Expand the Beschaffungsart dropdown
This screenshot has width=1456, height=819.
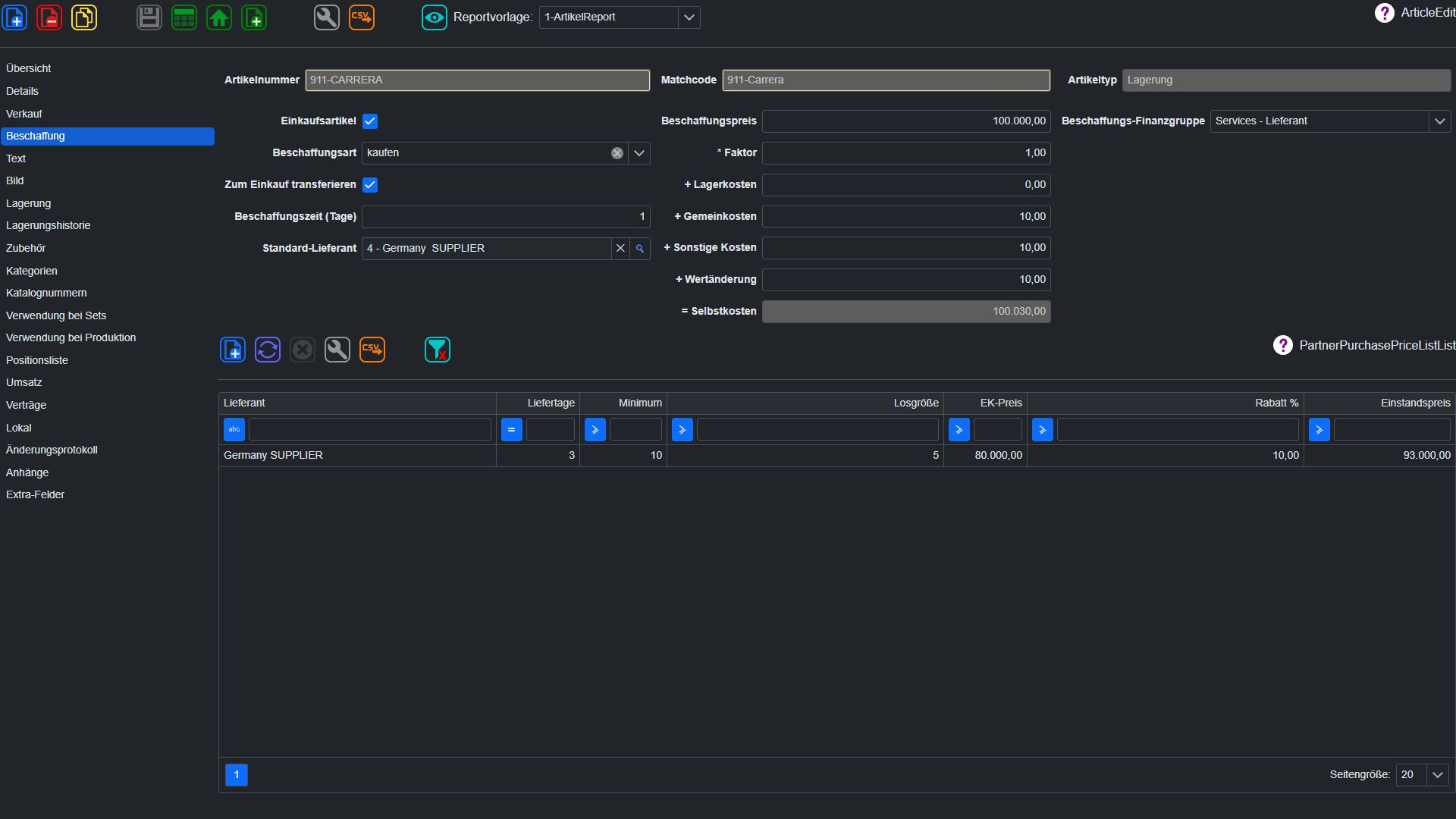pos(639,153)
